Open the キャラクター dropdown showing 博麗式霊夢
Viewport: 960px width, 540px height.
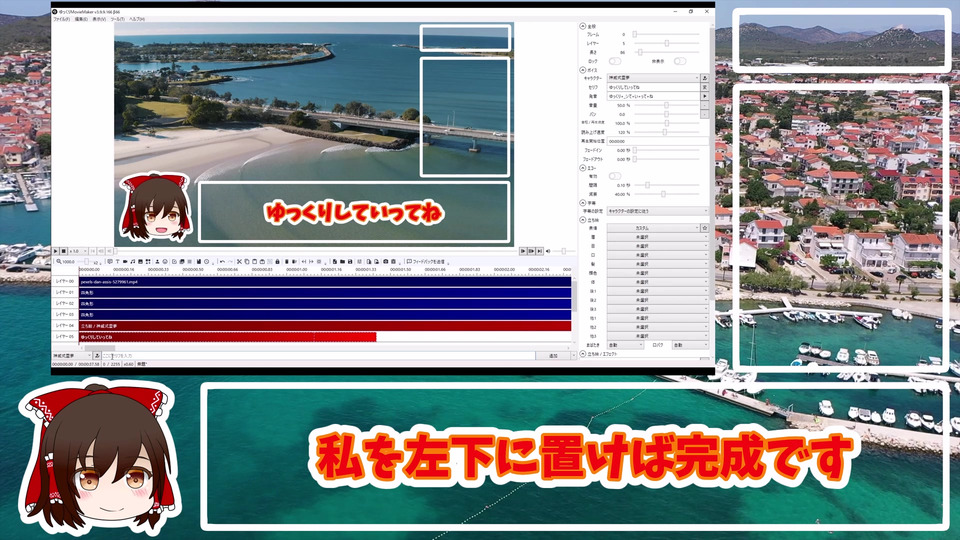click(653, 78)
